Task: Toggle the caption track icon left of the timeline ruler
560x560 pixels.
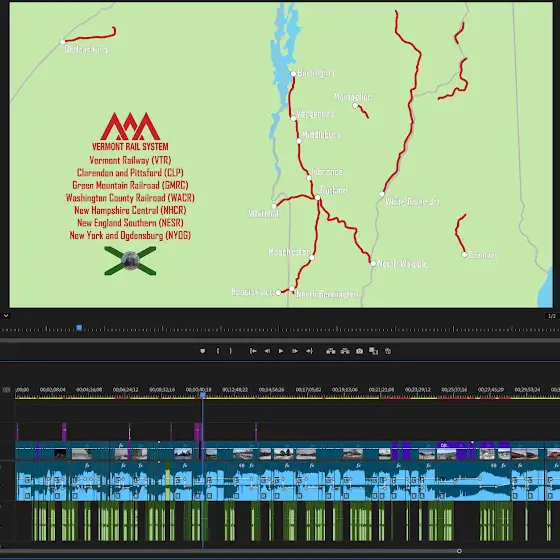Action: [x=6, y=390]
